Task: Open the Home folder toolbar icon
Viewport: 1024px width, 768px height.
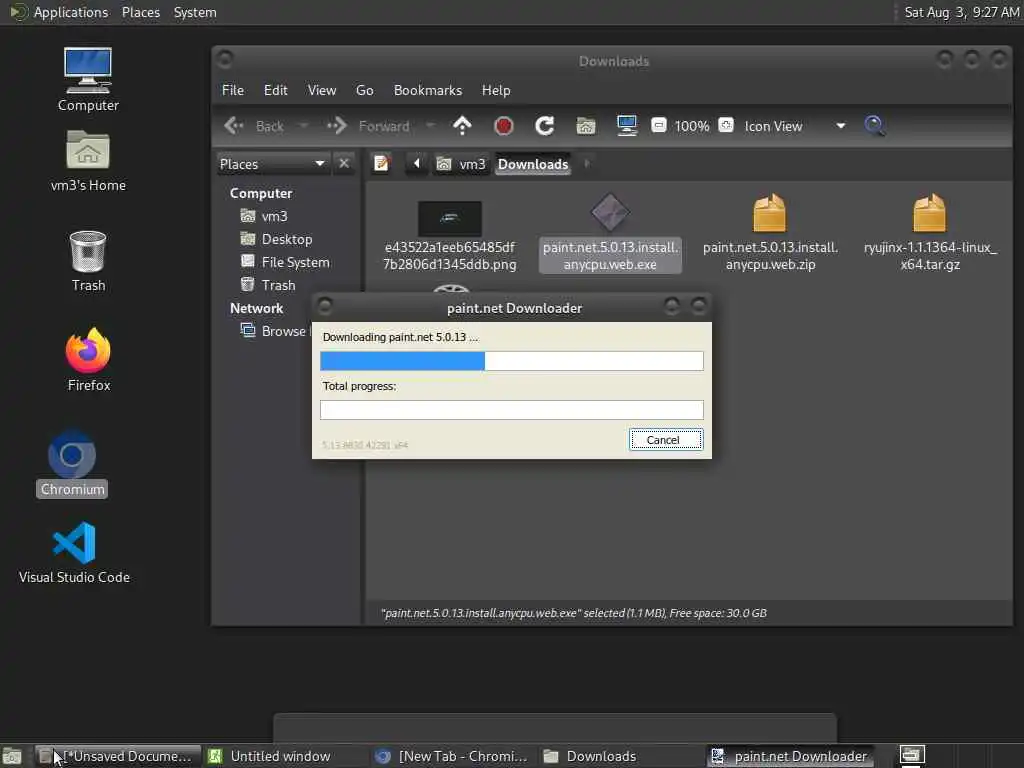Action: point(586,125)
